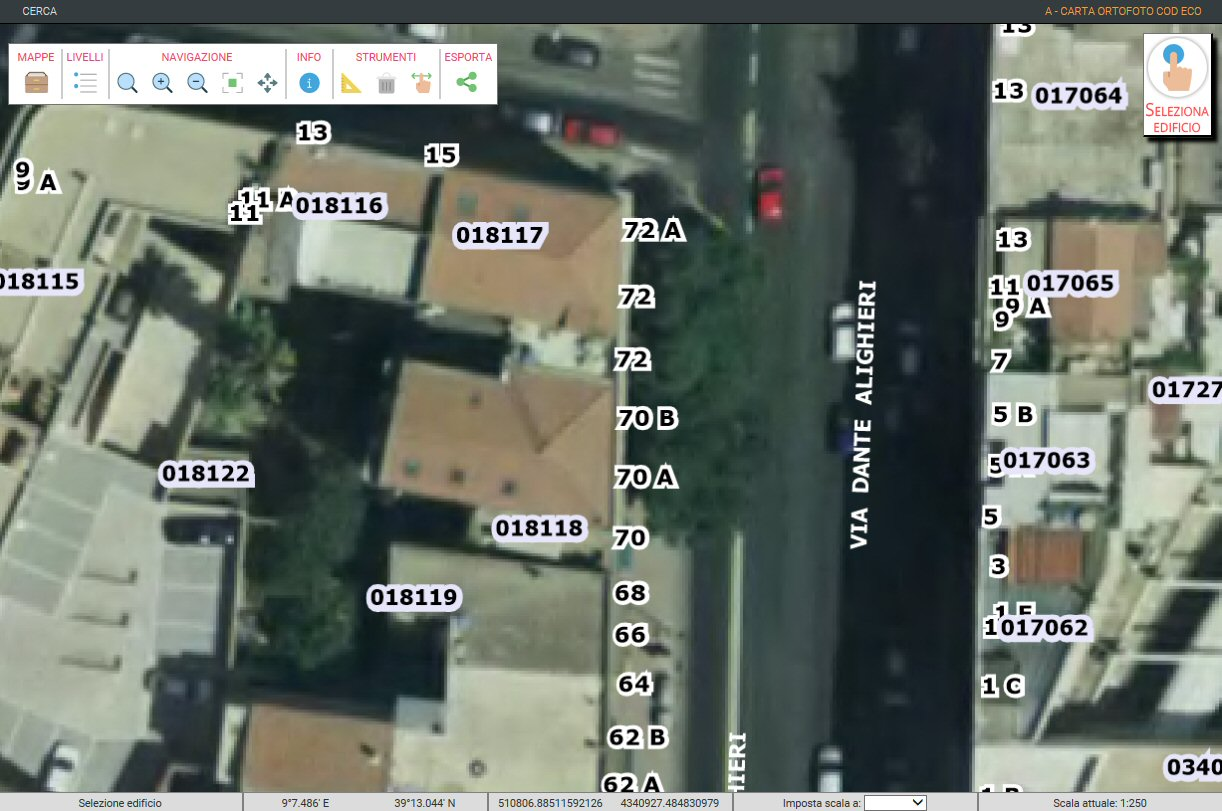Select the pan arrows tool
This screenshot has height=811, width=1222.
point(267,83)
